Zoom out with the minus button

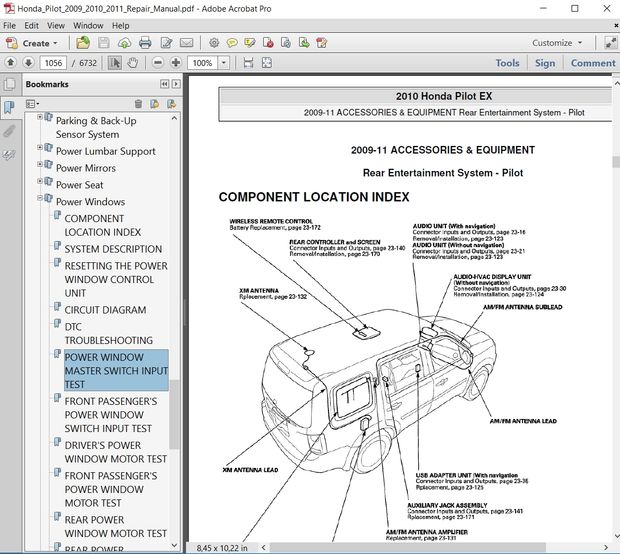tap(157, 62)
